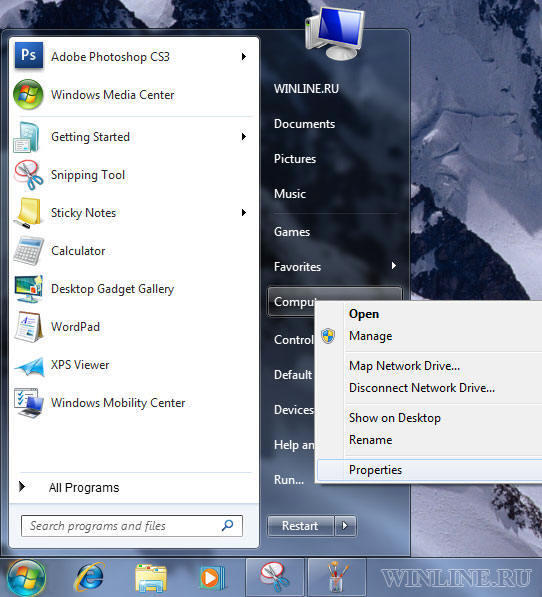Click Search programs and files box

click(x=132, y=526)
